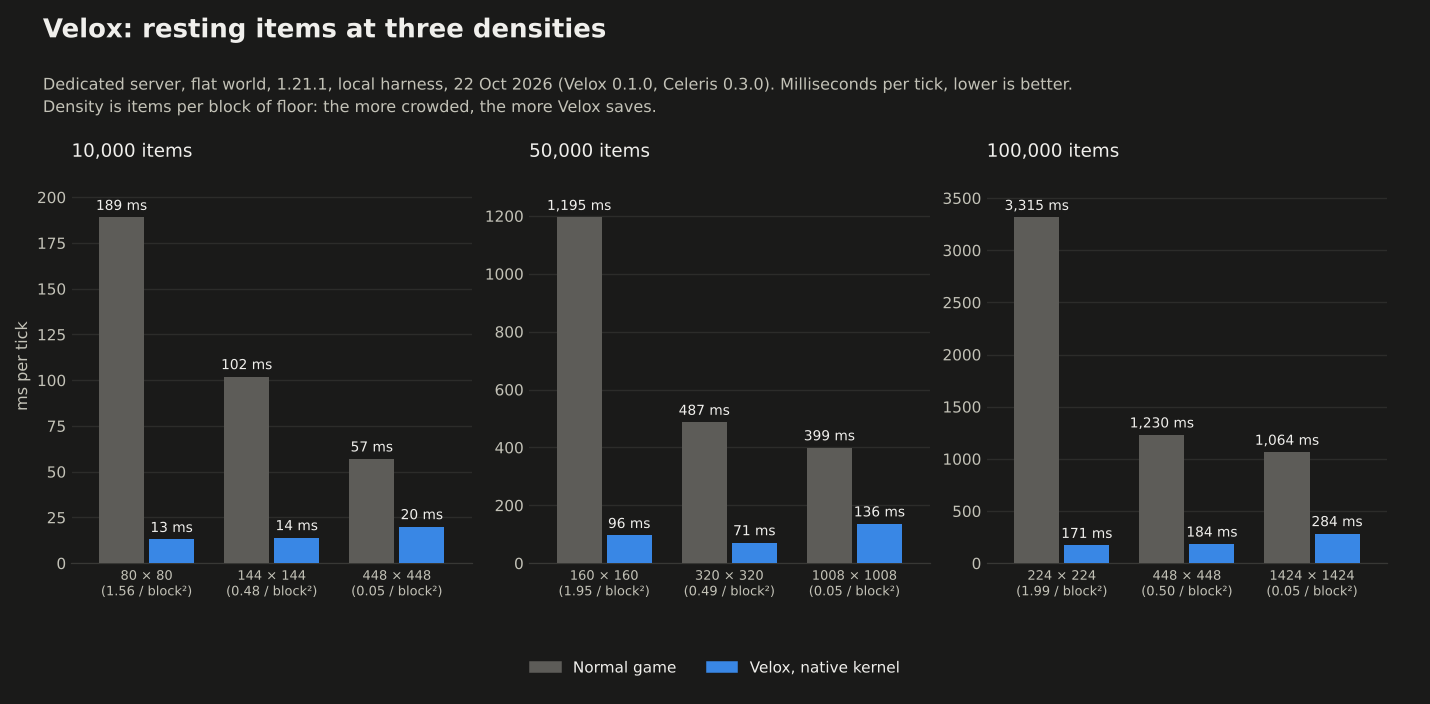Click the 3,315 ms gray bar
Image resolution: width=1430 pixels, height=704 pixels.
pyautogui.click(x=1036, y=390)
